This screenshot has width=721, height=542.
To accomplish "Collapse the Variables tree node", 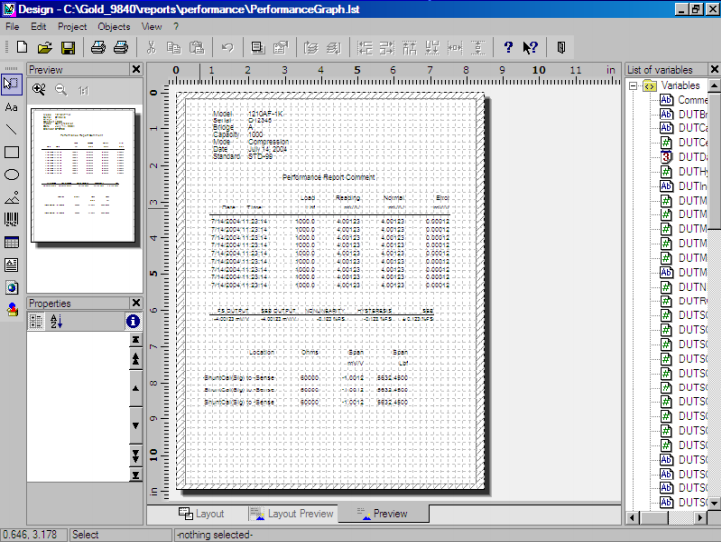I will [x=633, y=86].
